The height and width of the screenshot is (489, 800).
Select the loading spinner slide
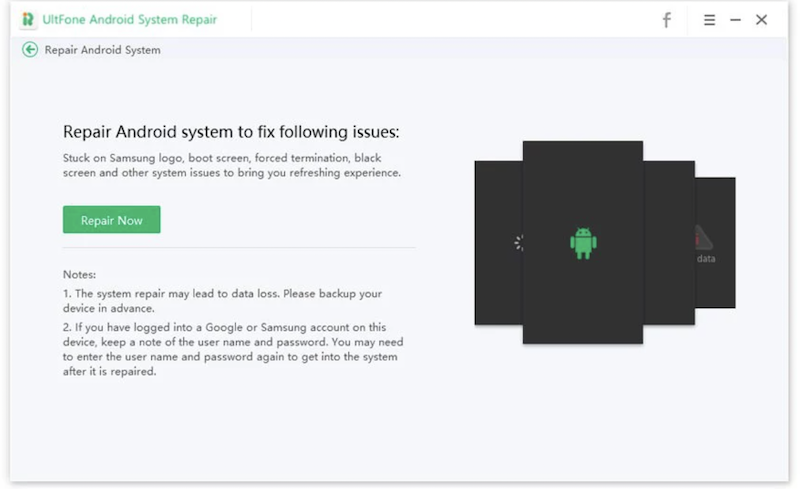coord(498,242)
